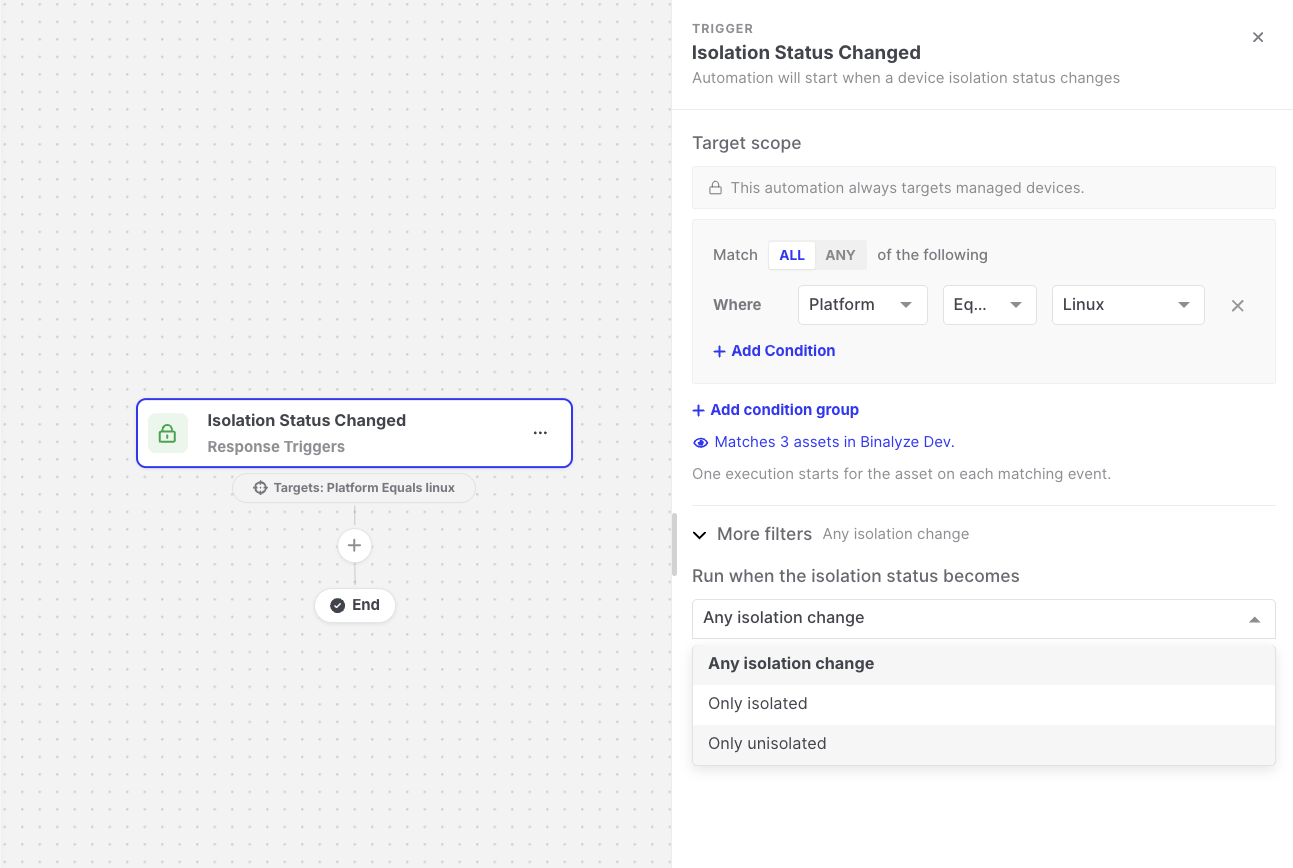Click Response Triggers subtitle on the node
Screen dimensions: 1293x868
[x=276, y=447]
